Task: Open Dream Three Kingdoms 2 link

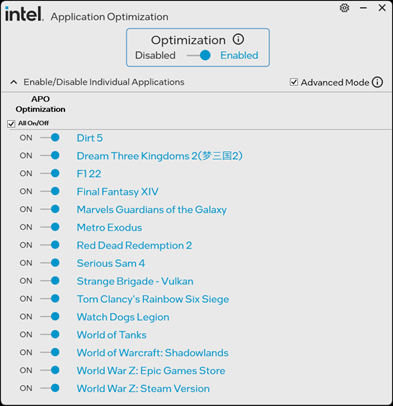Action: tap(160, 156)
